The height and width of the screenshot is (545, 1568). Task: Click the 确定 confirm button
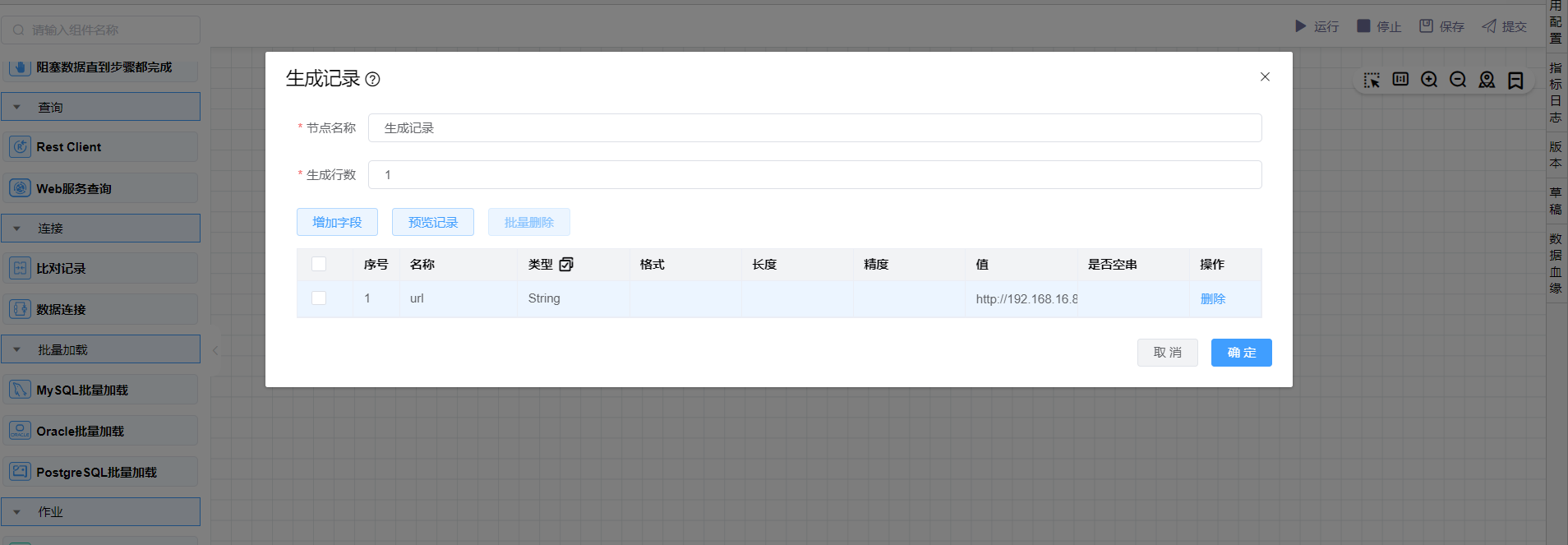click(x=1242, y=353)
